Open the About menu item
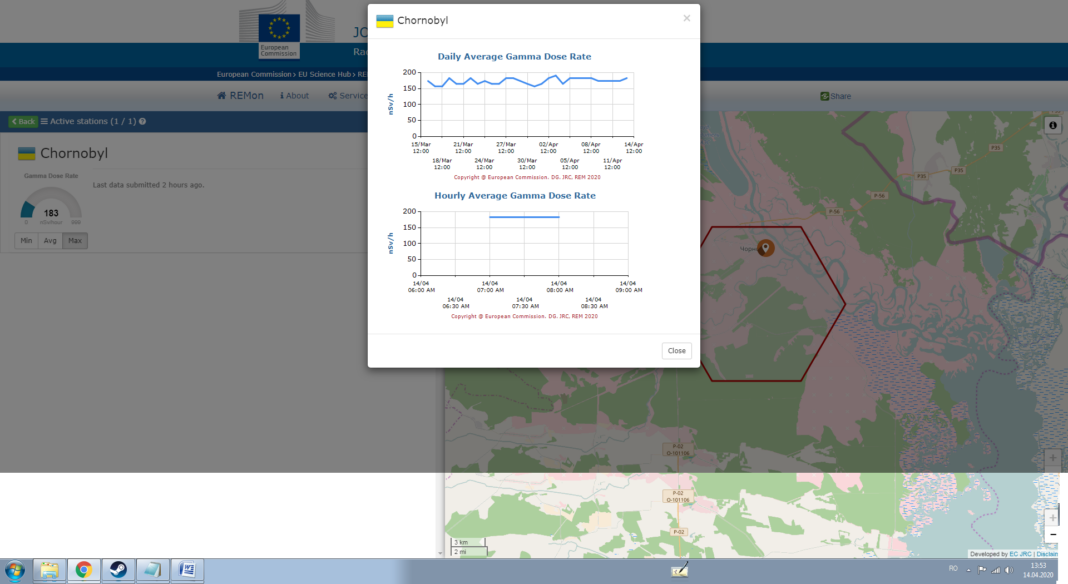Viewport: 1068px width, 584px height. 294,96
